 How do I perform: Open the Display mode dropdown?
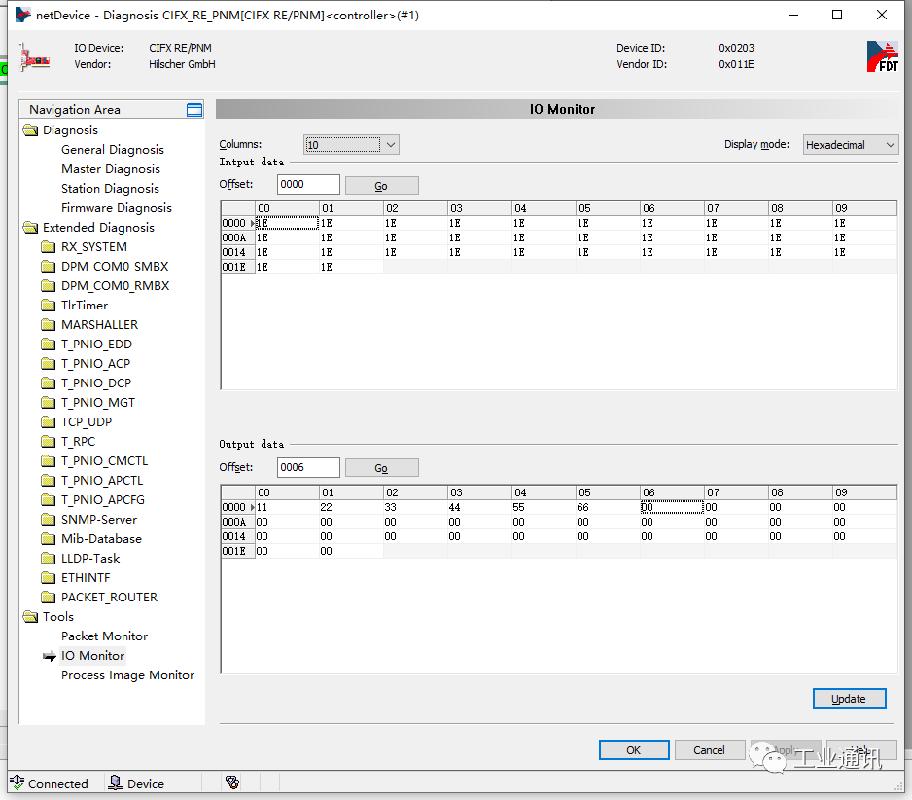[850, 144]
